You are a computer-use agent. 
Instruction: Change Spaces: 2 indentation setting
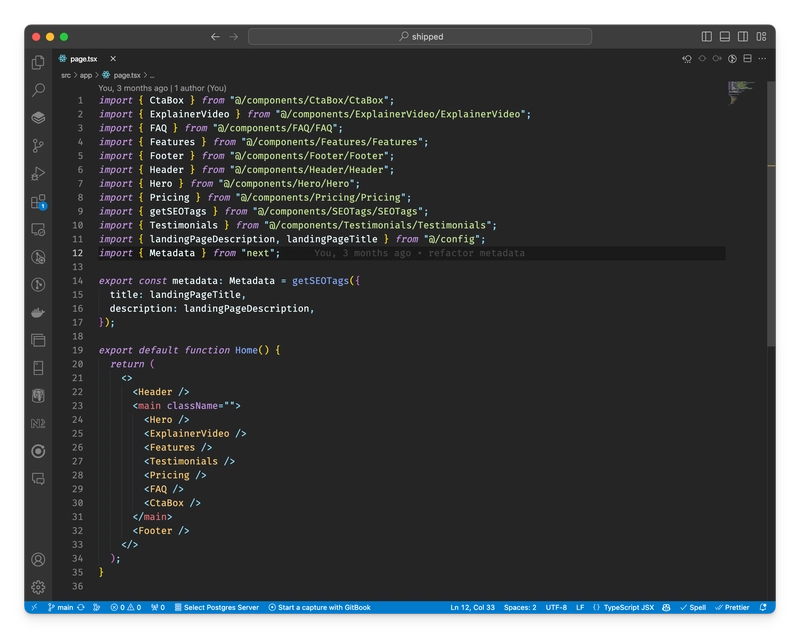pyautogui.click(x=520, y=607)
